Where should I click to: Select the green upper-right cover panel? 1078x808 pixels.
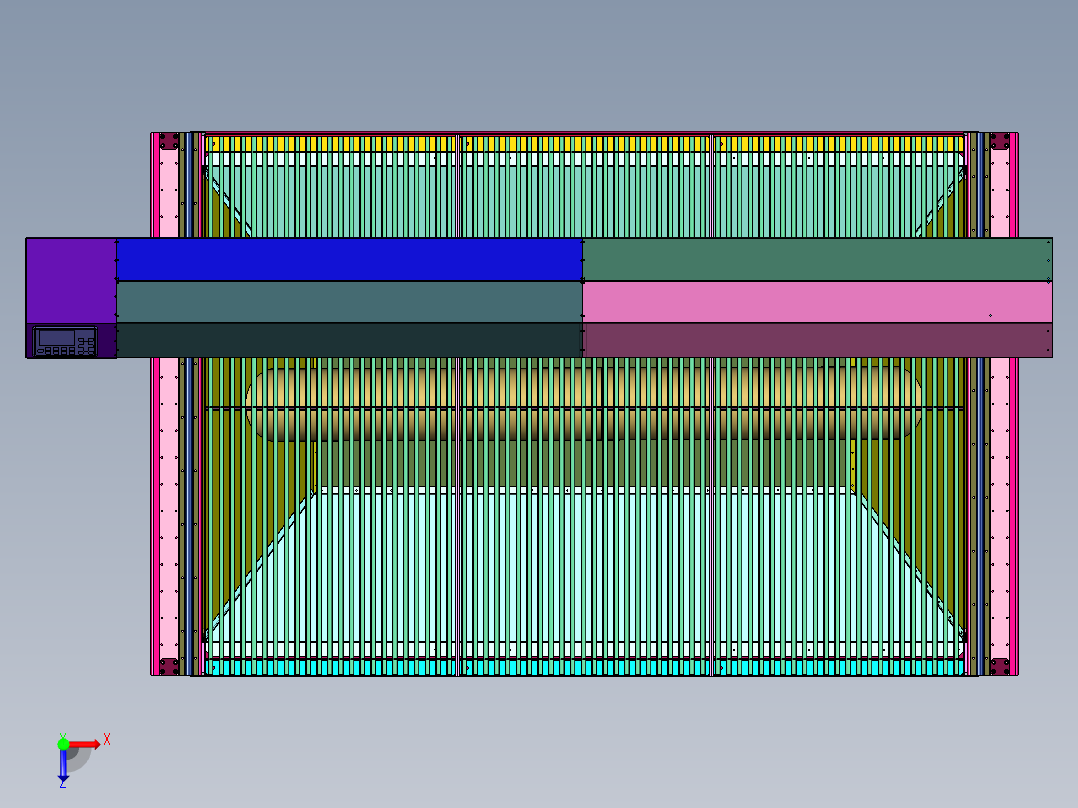click(817, 259)
